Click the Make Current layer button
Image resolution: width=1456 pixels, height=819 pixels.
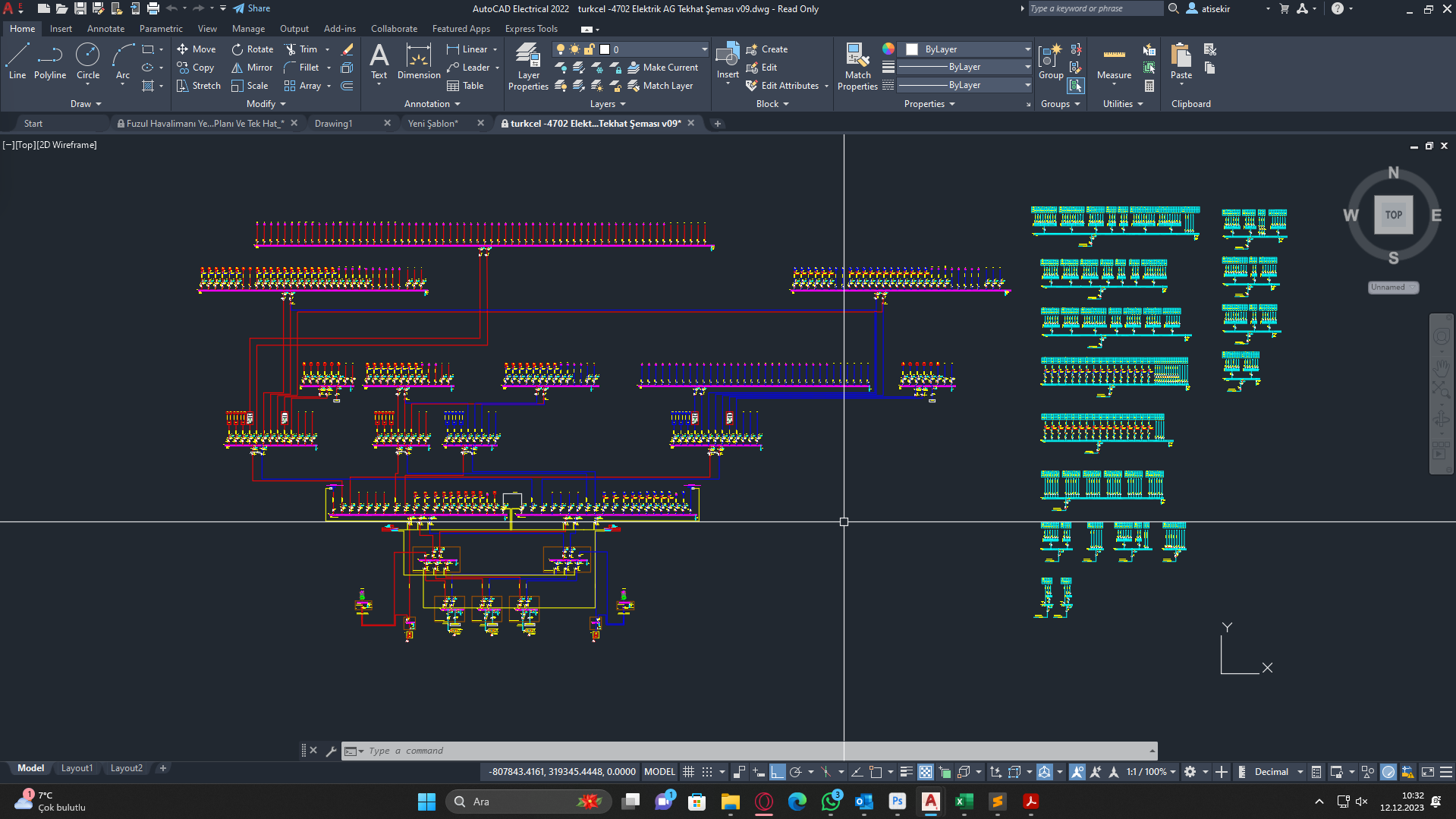(x=662, y=68)
